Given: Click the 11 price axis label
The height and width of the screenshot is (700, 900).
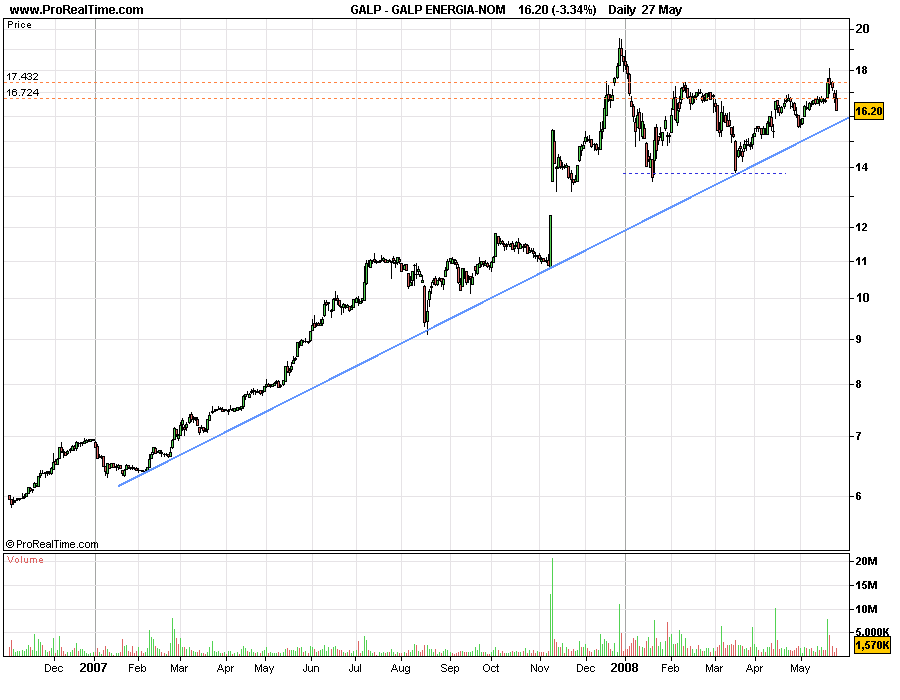Looking at the screenshot, I should point(861,261).
